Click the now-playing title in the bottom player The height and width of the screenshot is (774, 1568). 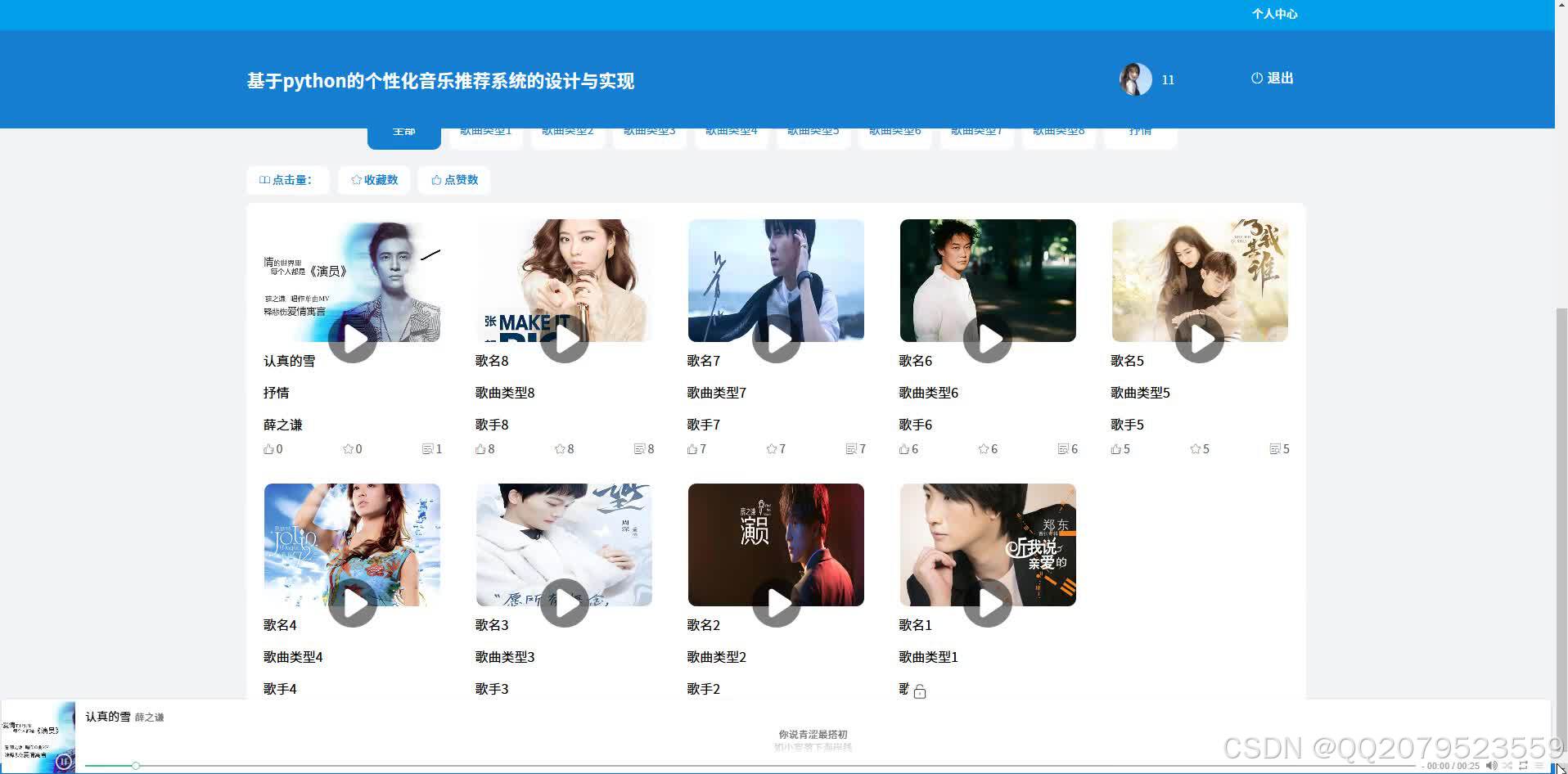pos(108,717)
